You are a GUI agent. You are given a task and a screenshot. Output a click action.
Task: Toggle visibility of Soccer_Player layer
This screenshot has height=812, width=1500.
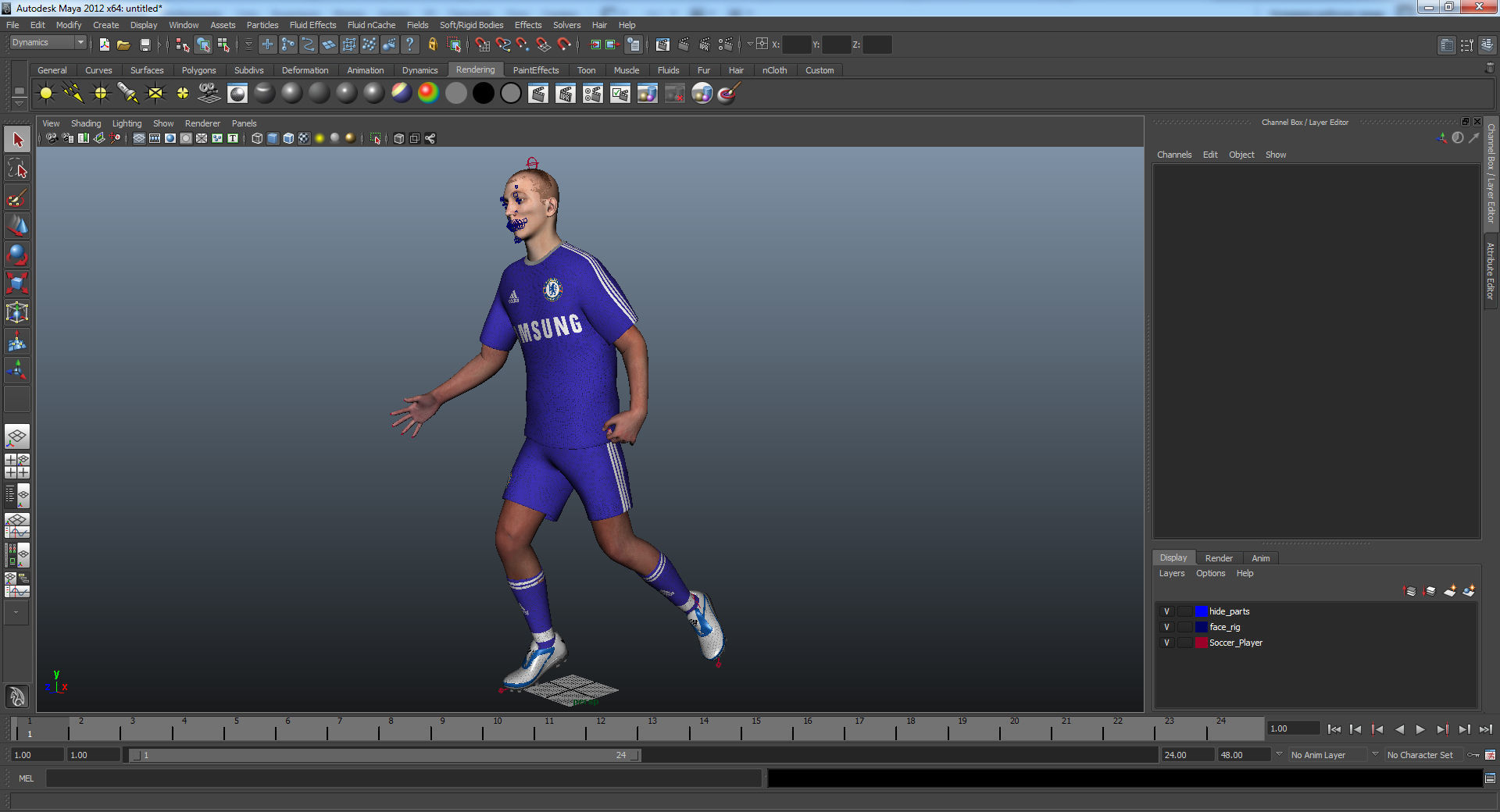point(1166,643)
